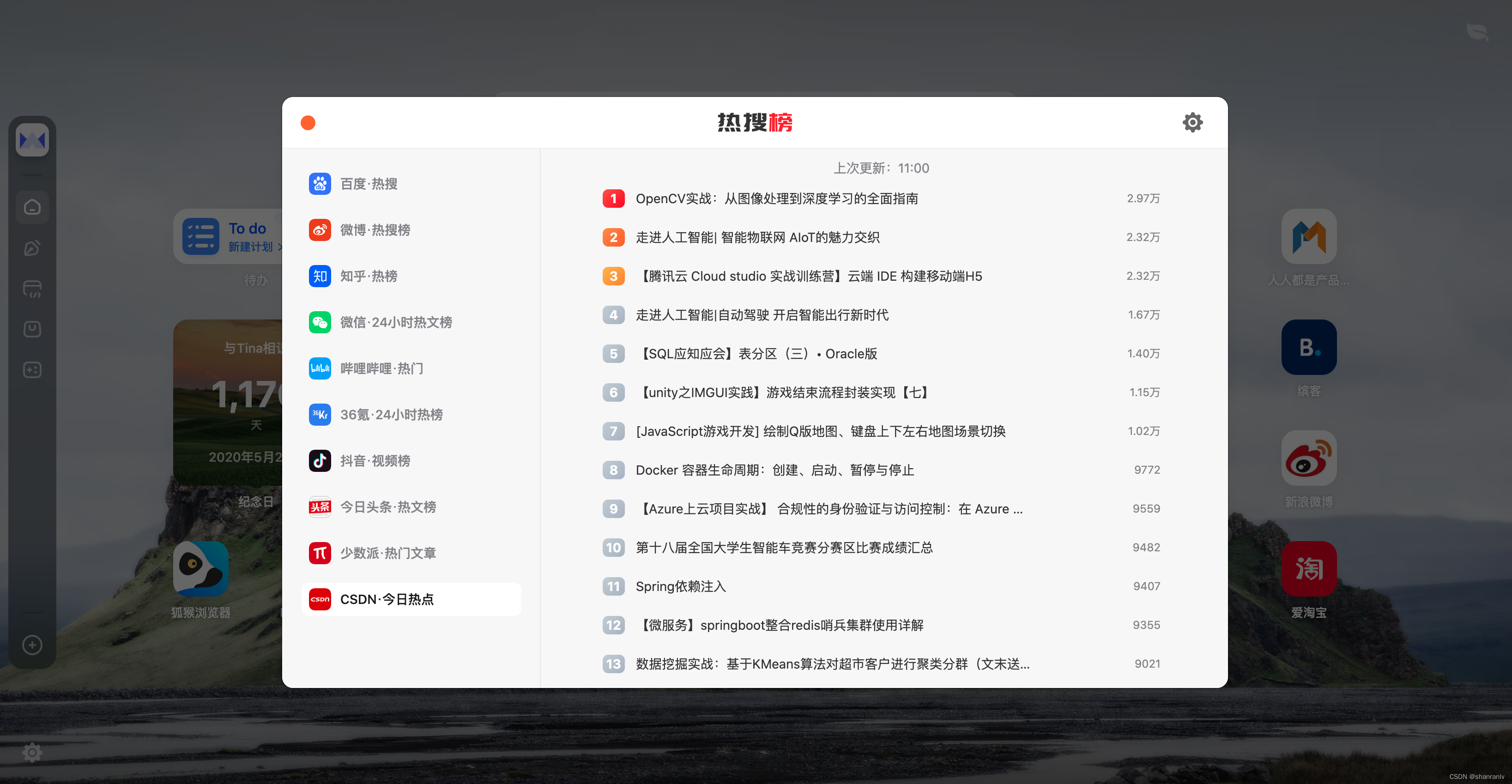The height and width of the screenshot is (784, 1512).
Task: Open the hot search settings gear
Action: (x=1192, y=122)
